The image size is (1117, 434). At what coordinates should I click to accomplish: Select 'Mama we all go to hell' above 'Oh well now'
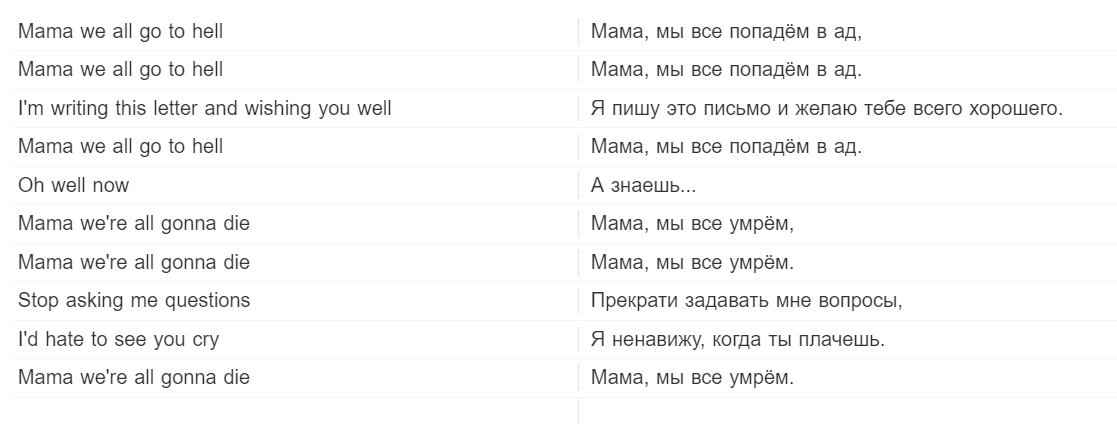click(120, 147)
